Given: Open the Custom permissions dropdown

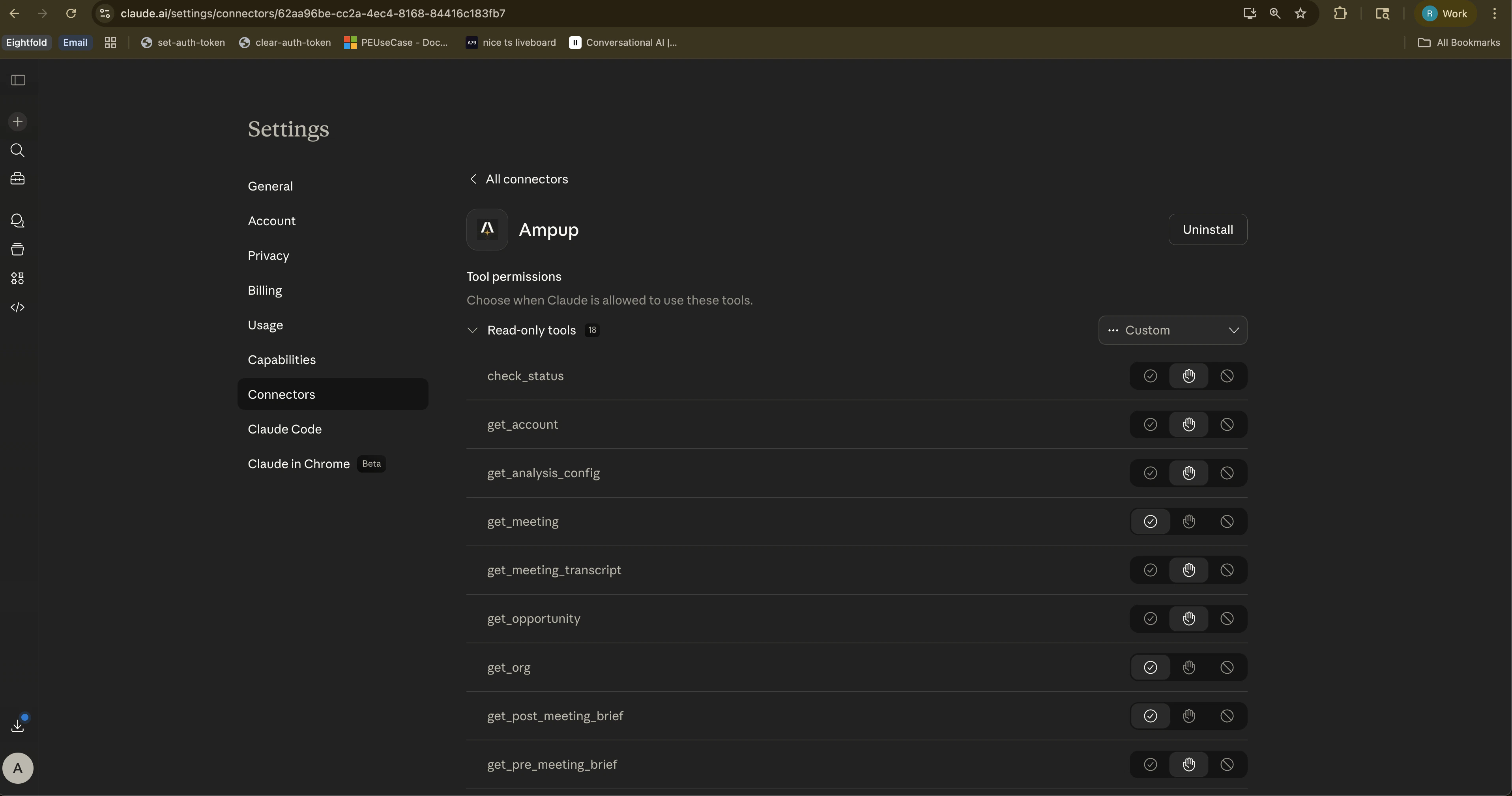Looking at the screenshot, I should click(x=1172, y=330).
